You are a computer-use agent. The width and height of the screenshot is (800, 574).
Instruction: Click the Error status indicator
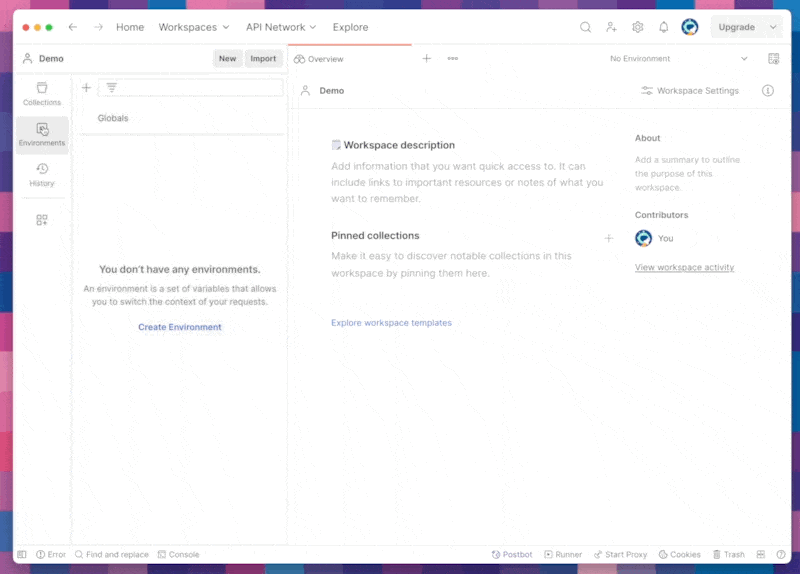[51, 554]
